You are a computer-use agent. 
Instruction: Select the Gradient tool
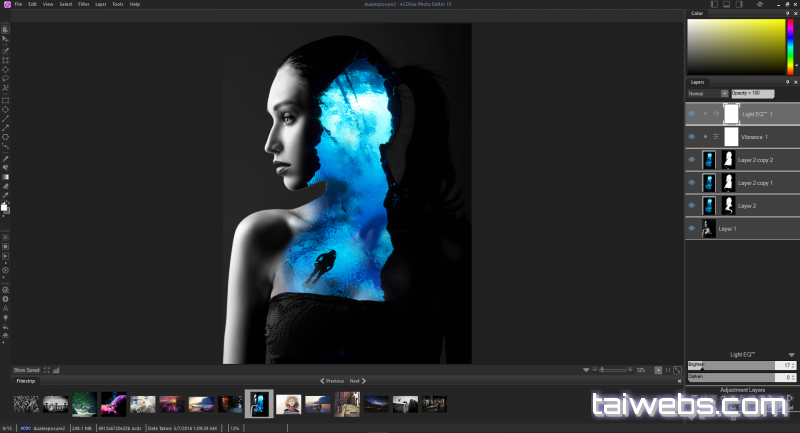[x=6, y=177]
